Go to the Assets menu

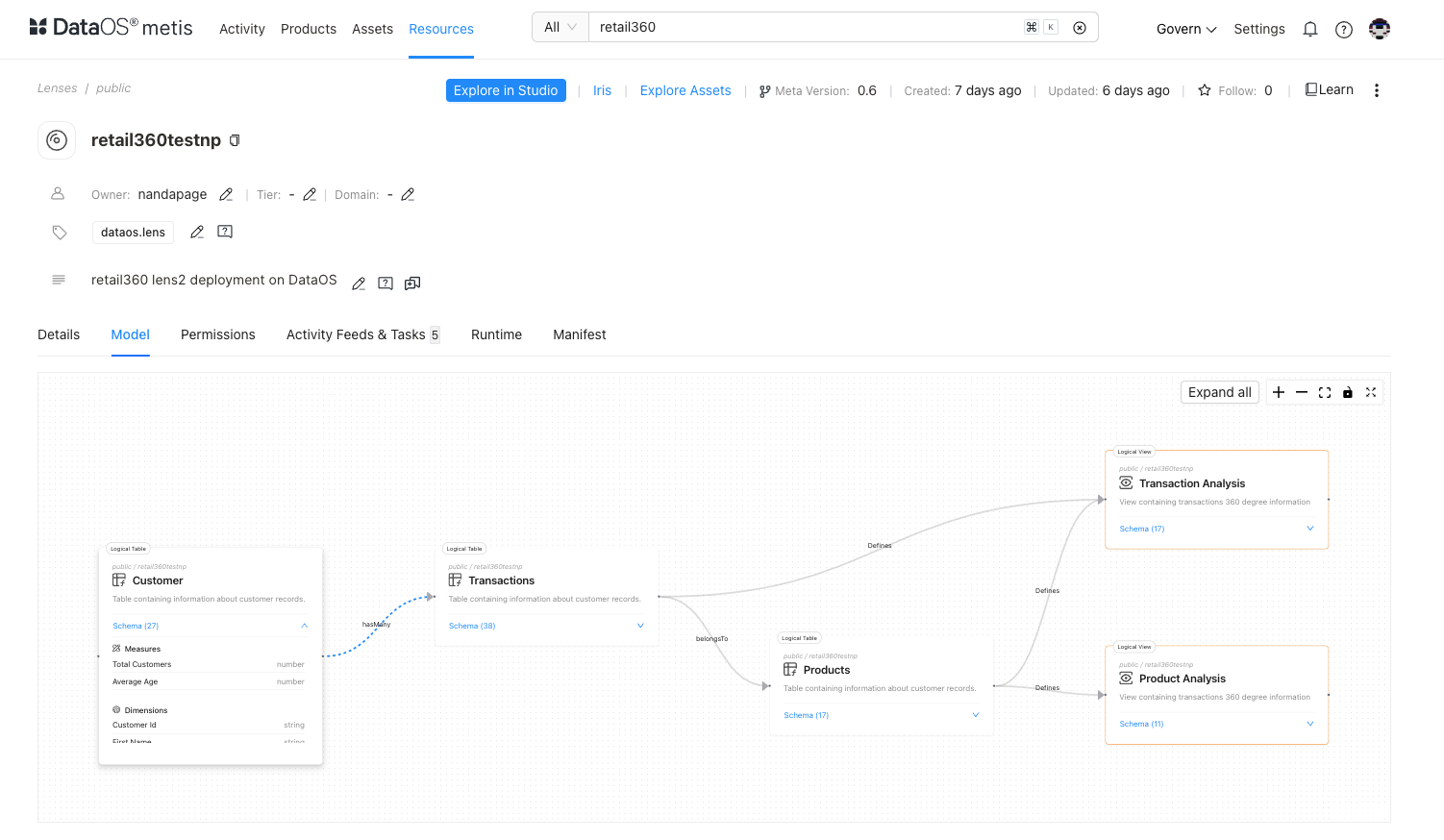(373, 29)
